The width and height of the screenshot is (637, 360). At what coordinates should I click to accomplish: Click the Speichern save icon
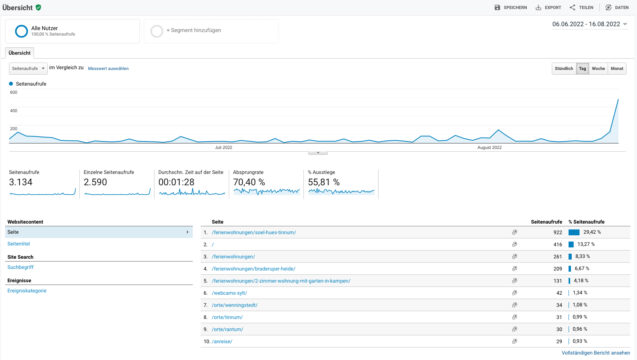coord(497,7)
